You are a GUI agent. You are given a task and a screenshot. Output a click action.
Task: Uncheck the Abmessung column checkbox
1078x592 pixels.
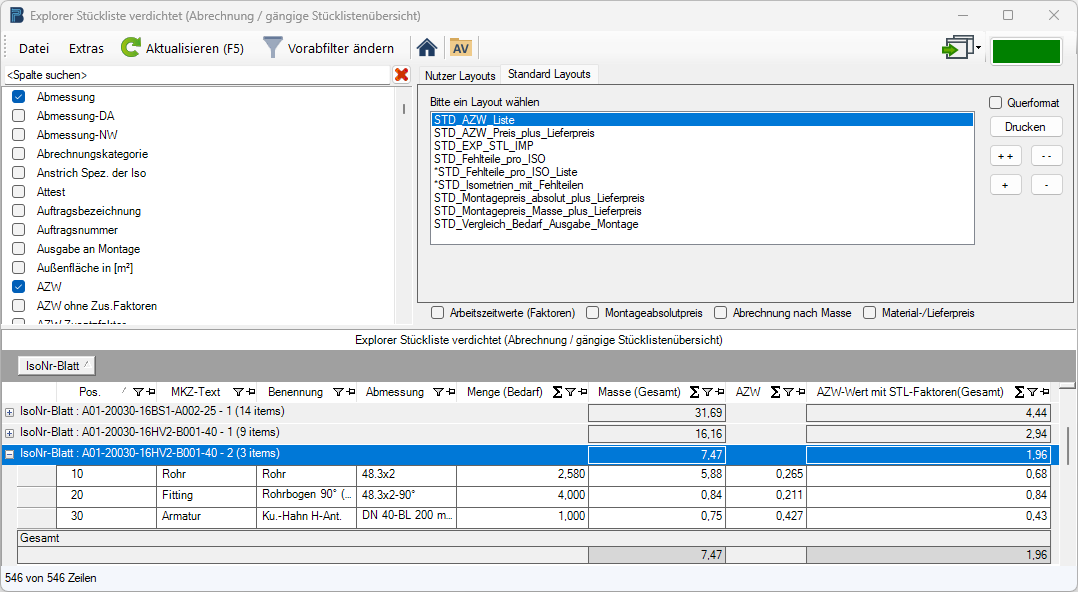tap(18, 97)
